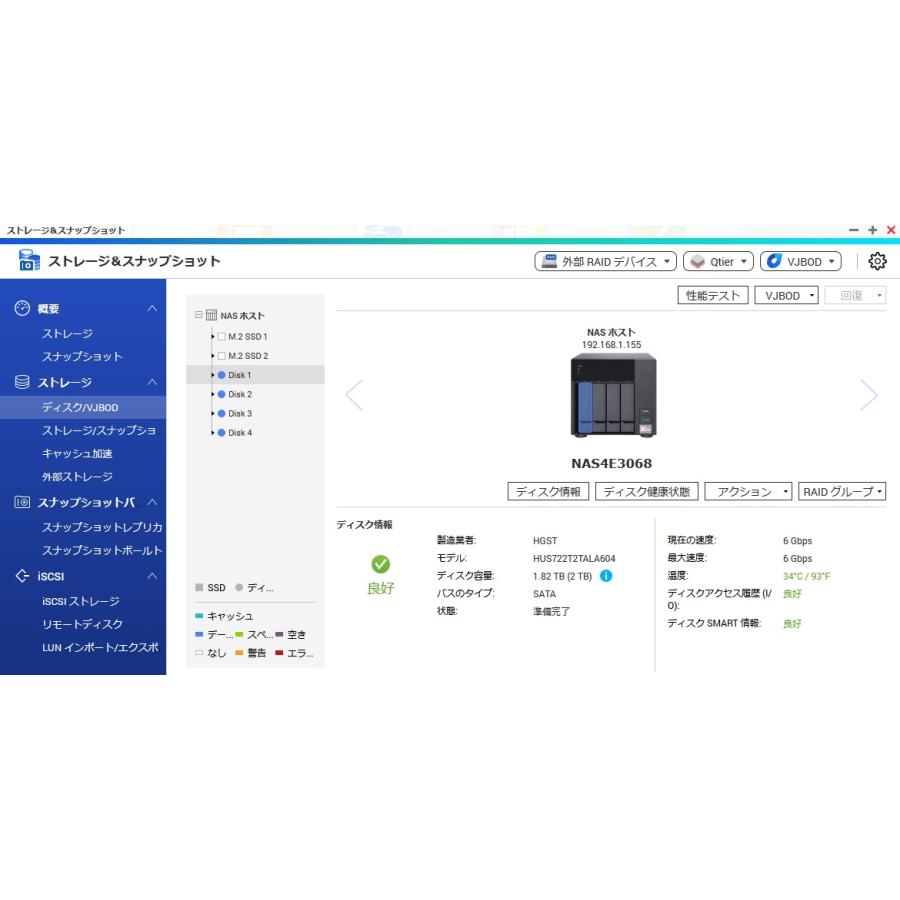Open ストレージ under the 概要 section
This screenshot has width=900, height=900.
tap(67, 333)
